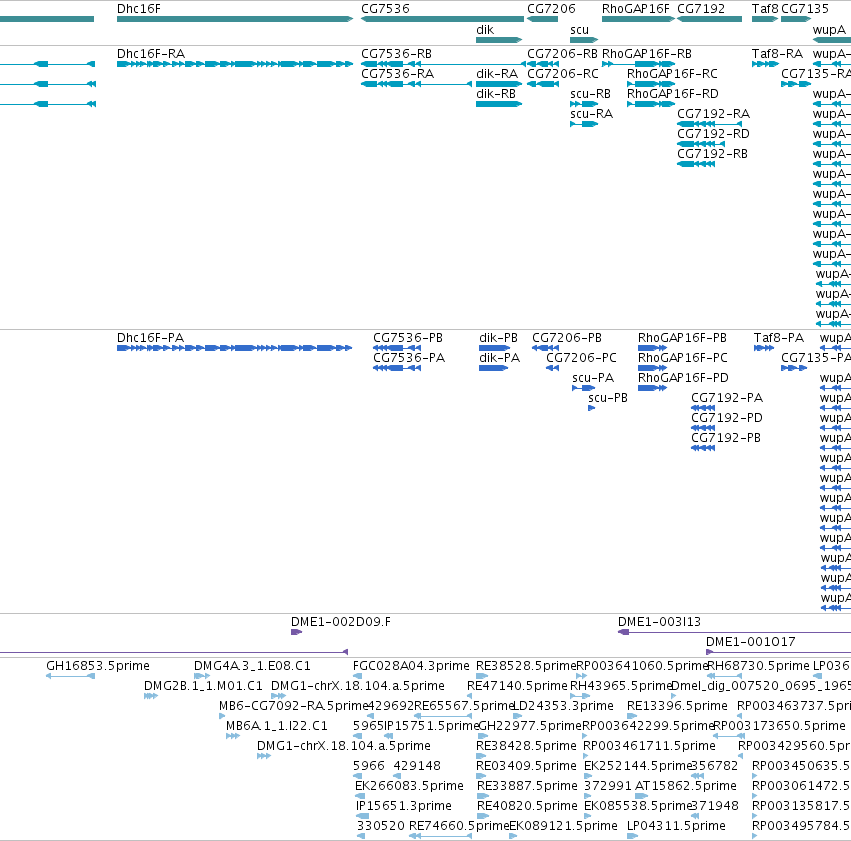Select the "LD24353.3prime" EST label
This screenshot has height=841, width=851.
click(563, 706)
